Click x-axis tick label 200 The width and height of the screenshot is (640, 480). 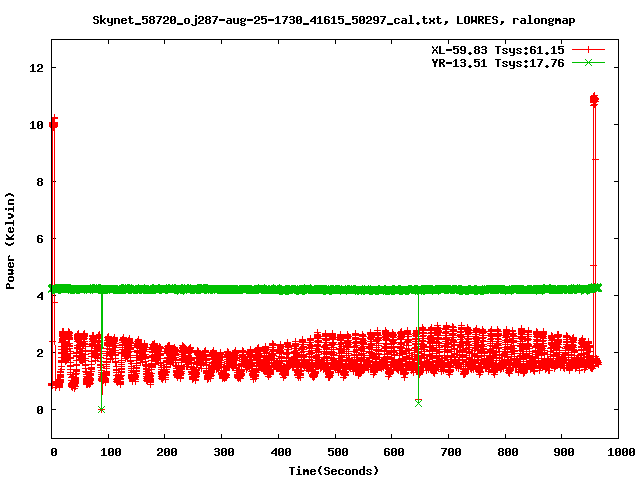pos(167,452)
